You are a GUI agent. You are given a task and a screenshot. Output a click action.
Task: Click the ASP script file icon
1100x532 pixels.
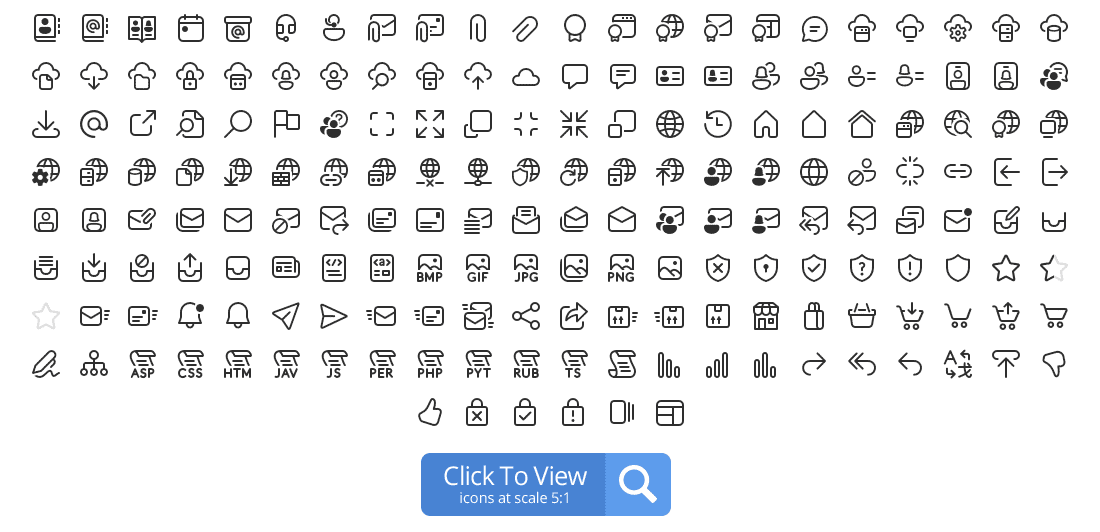(x=142, y=364)
